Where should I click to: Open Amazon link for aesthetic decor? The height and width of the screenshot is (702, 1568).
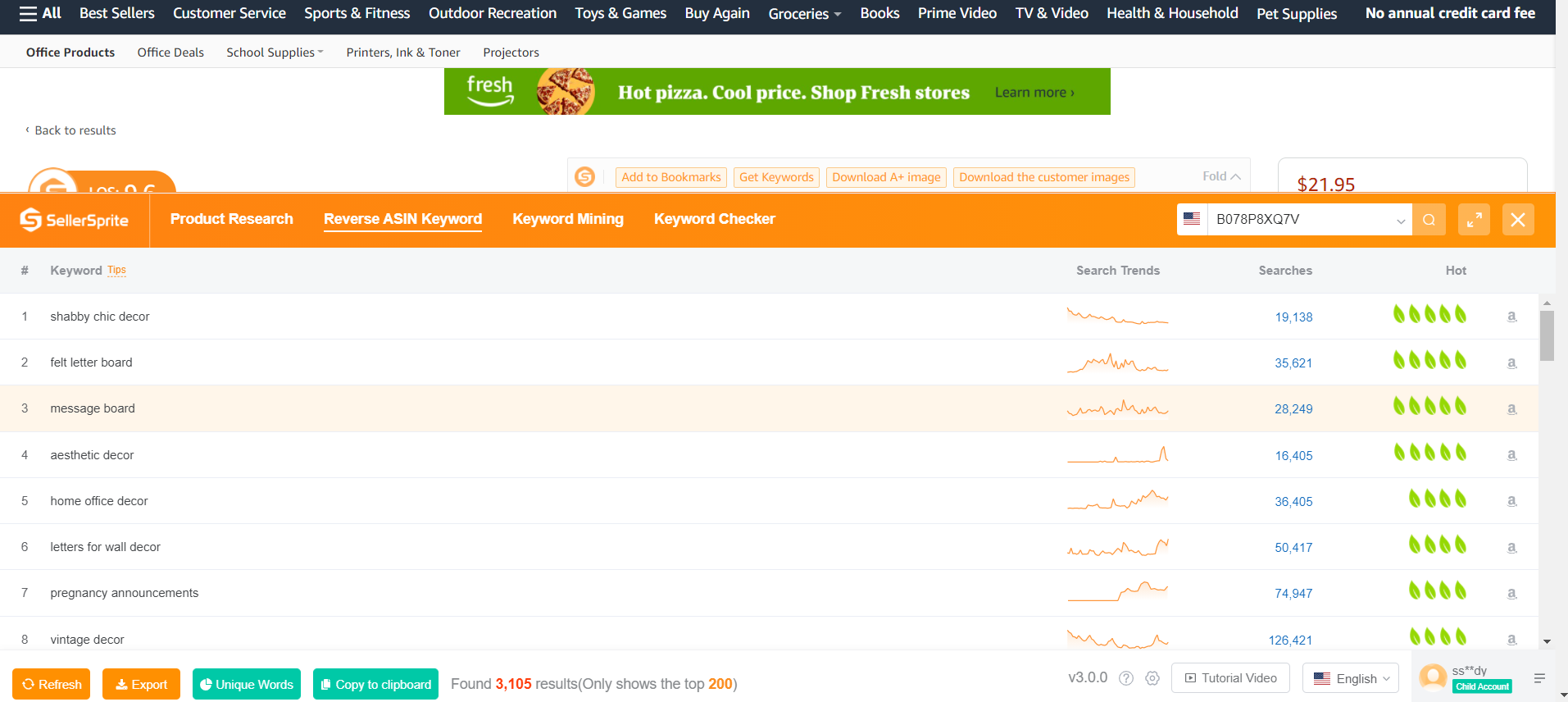(1511, 454)
